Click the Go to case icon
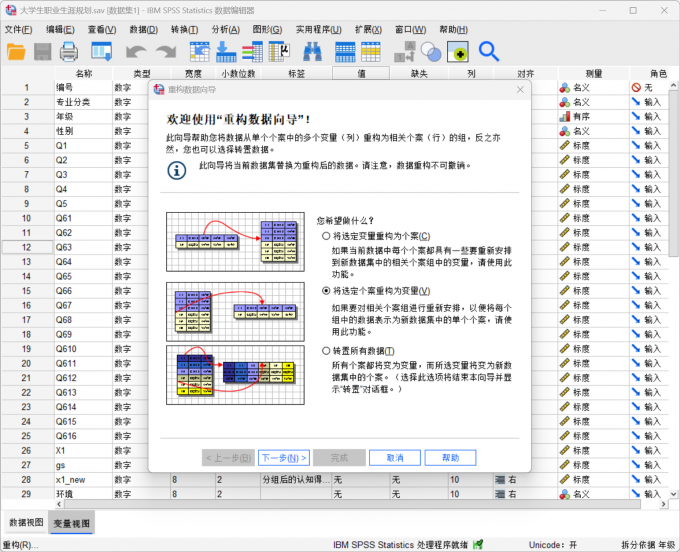The height and width of the screenshot is (552, 680). coord(199,52)
